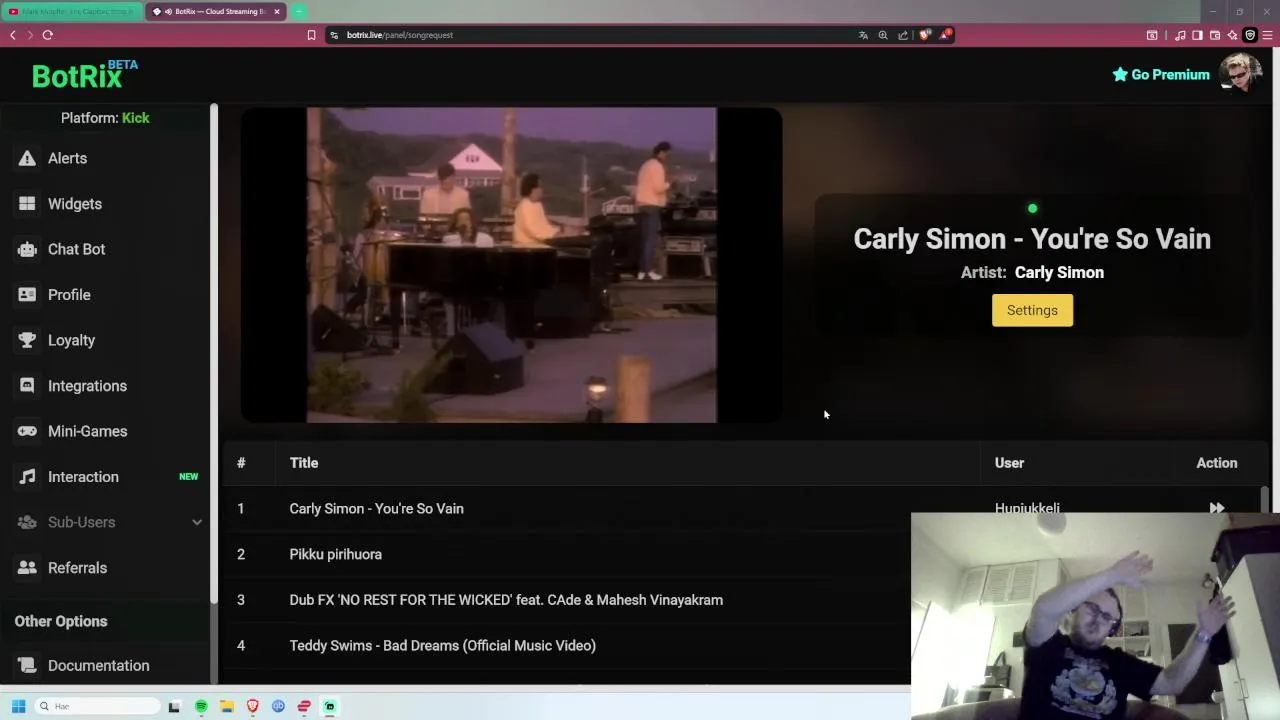Screen dimensions: 1280x720
Task: Bookmark this page
Action: [311, 35]
